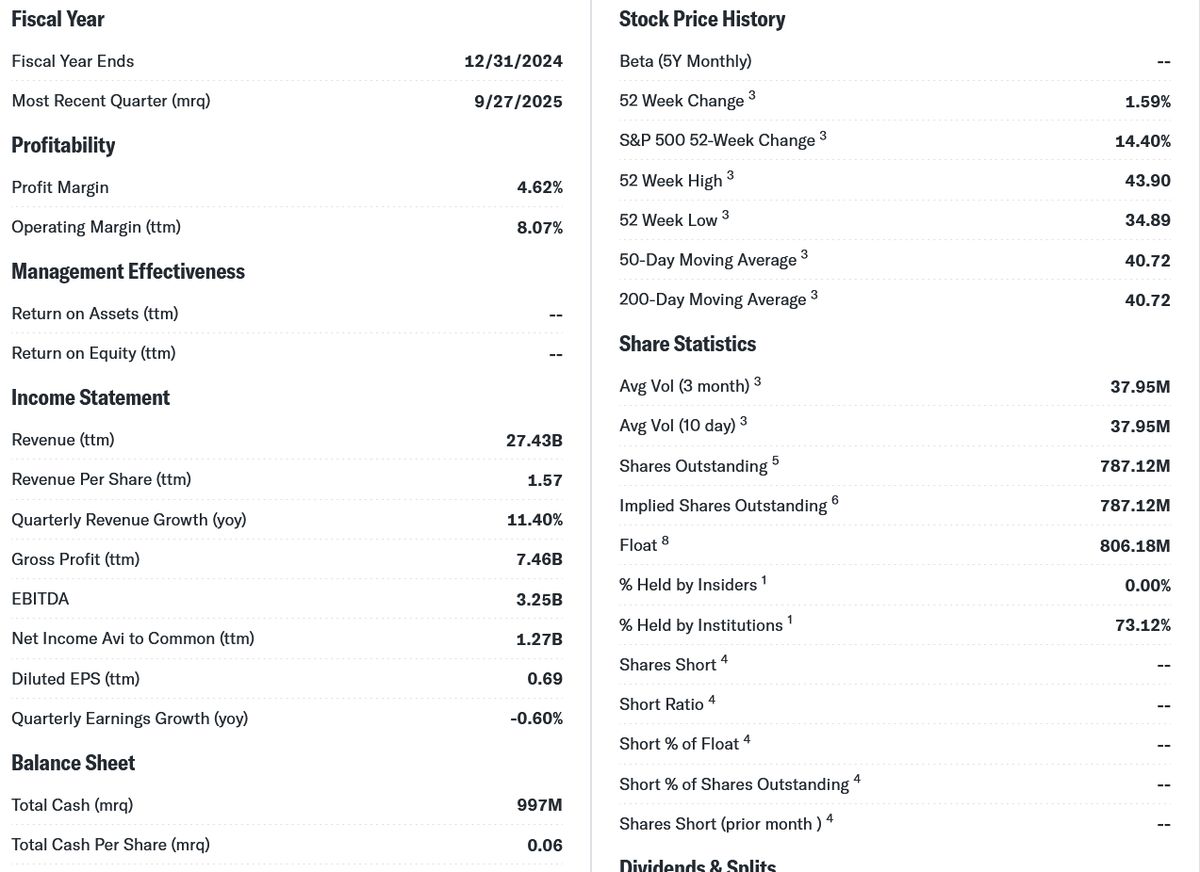The image size is (1200, 872).
Task: Click footnote 3 beside 52 Week Change
Action: coord(752,96)
